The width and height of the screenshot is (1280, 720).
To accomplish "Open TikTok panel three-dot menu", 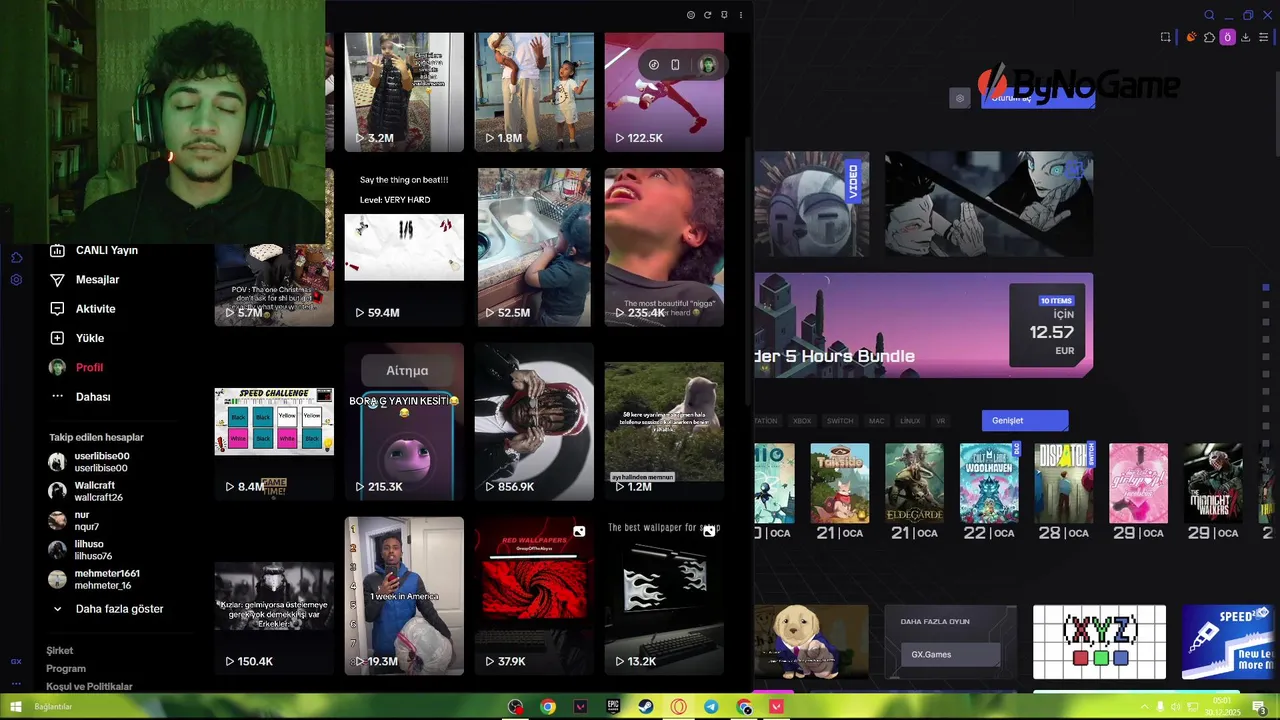I will [741, 15].
